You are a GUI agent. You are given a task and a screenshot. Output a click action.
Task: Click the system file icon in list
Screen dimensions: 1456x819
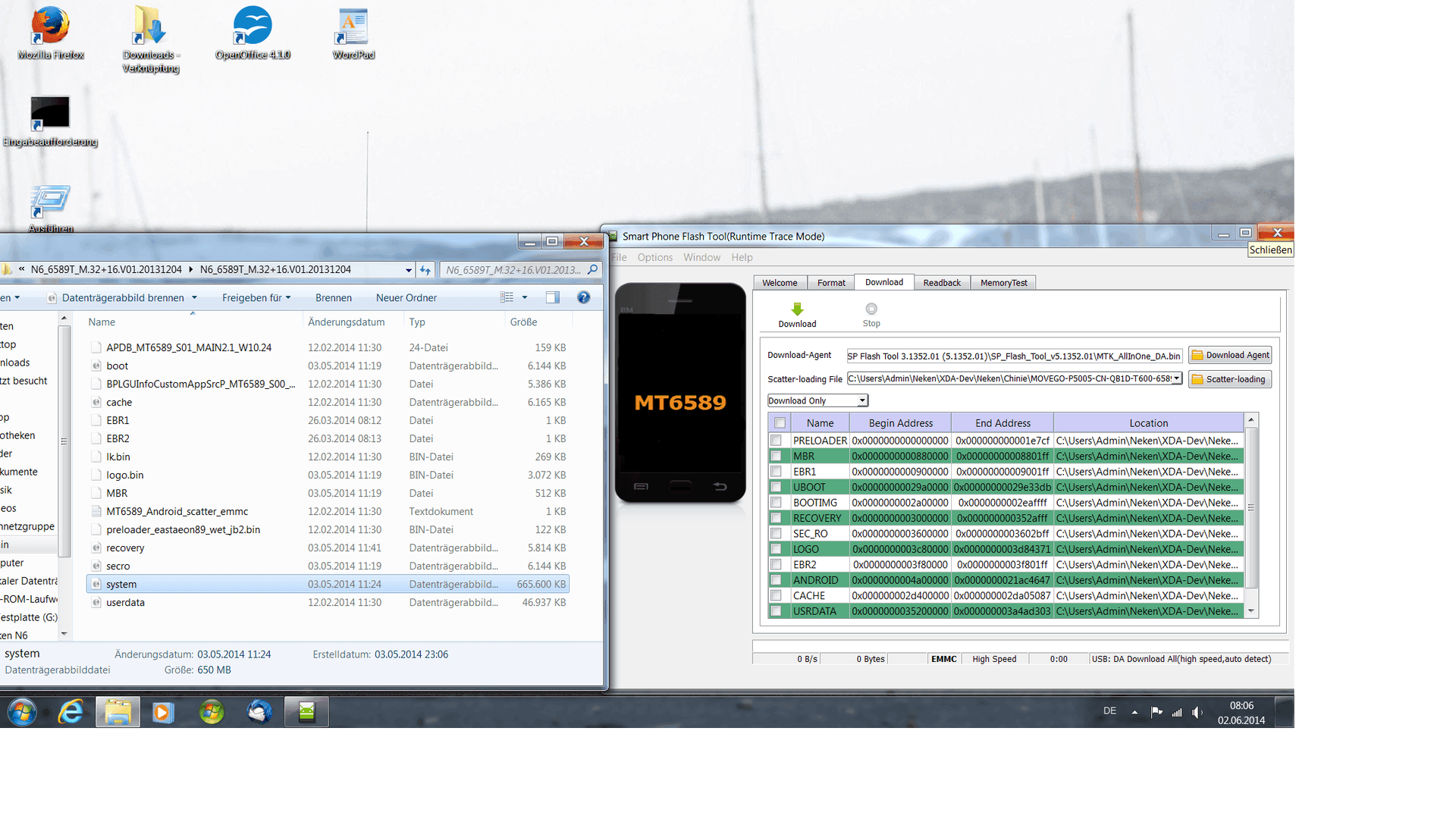point(96,584)
